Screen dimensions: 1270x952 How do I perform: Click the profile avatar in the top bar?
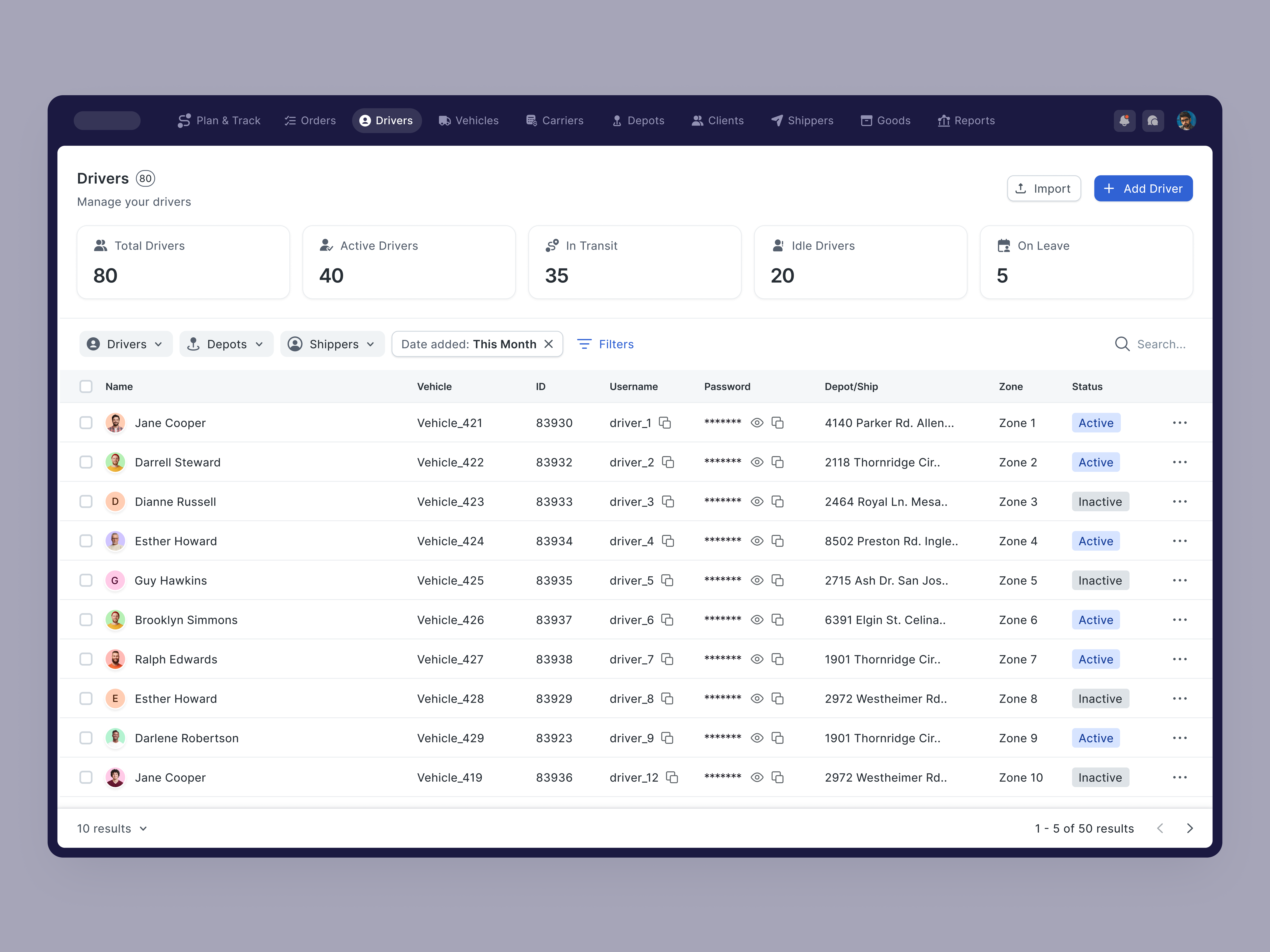[1186, 121]
